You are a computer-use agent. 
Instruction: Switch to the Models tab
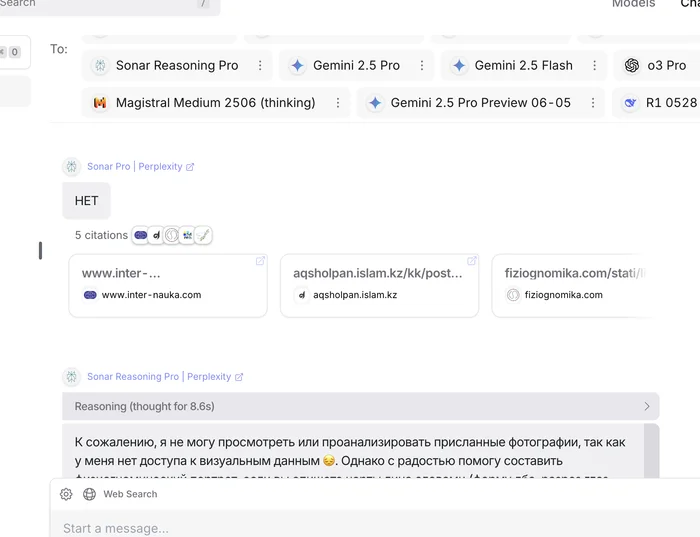coord(633,4)
